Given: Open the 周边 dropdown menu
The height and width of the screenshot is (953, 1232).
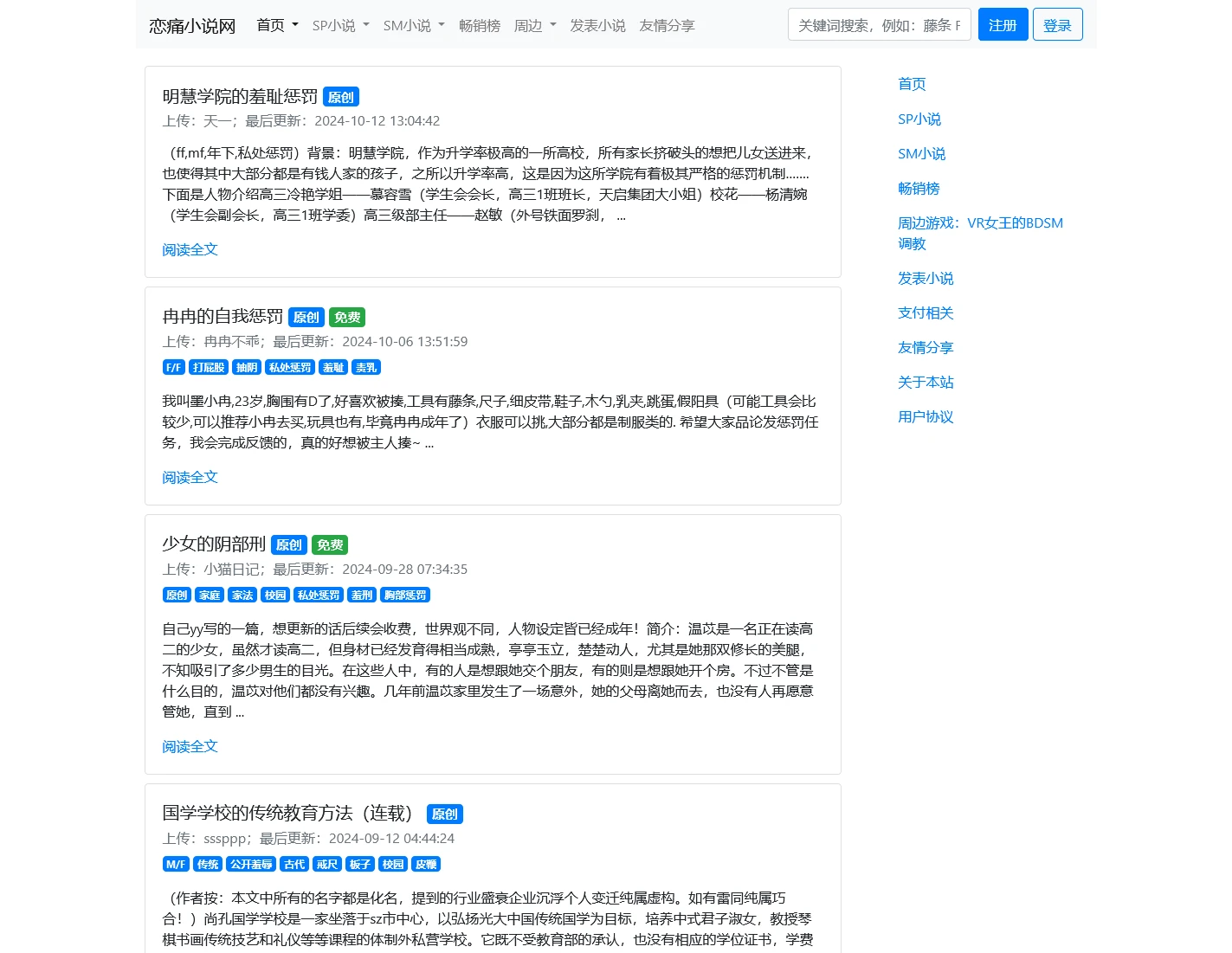Looking at the screenshot, I should pos(534,26).
